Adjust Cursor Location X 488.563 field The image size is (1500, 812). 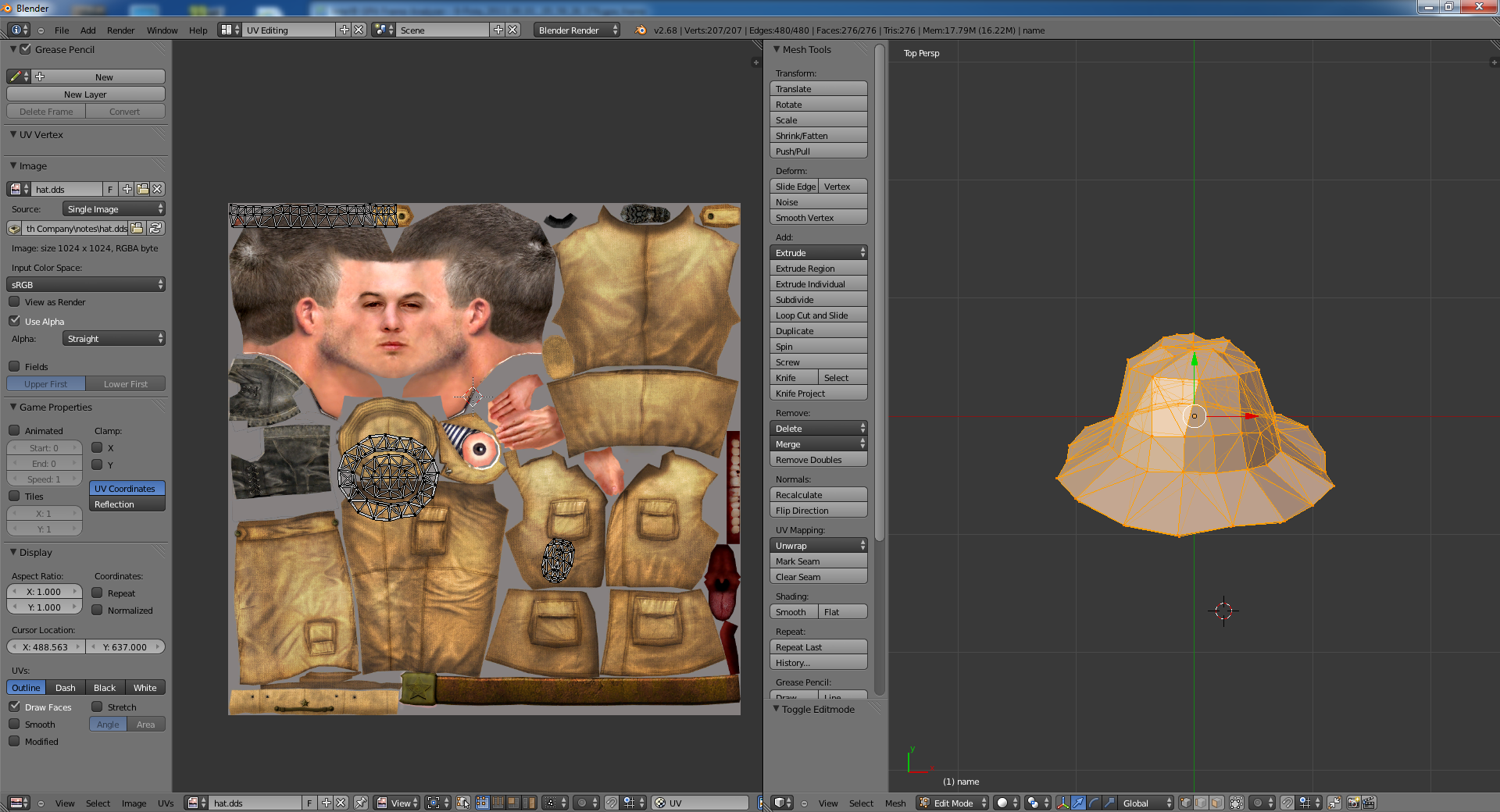coord(45,646)
